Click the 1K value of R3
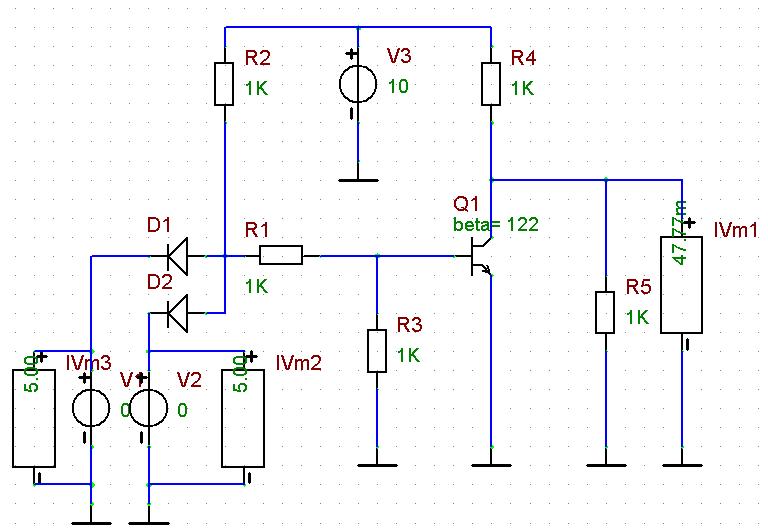This screenshot has width=768, height=528. coord(408,356)
